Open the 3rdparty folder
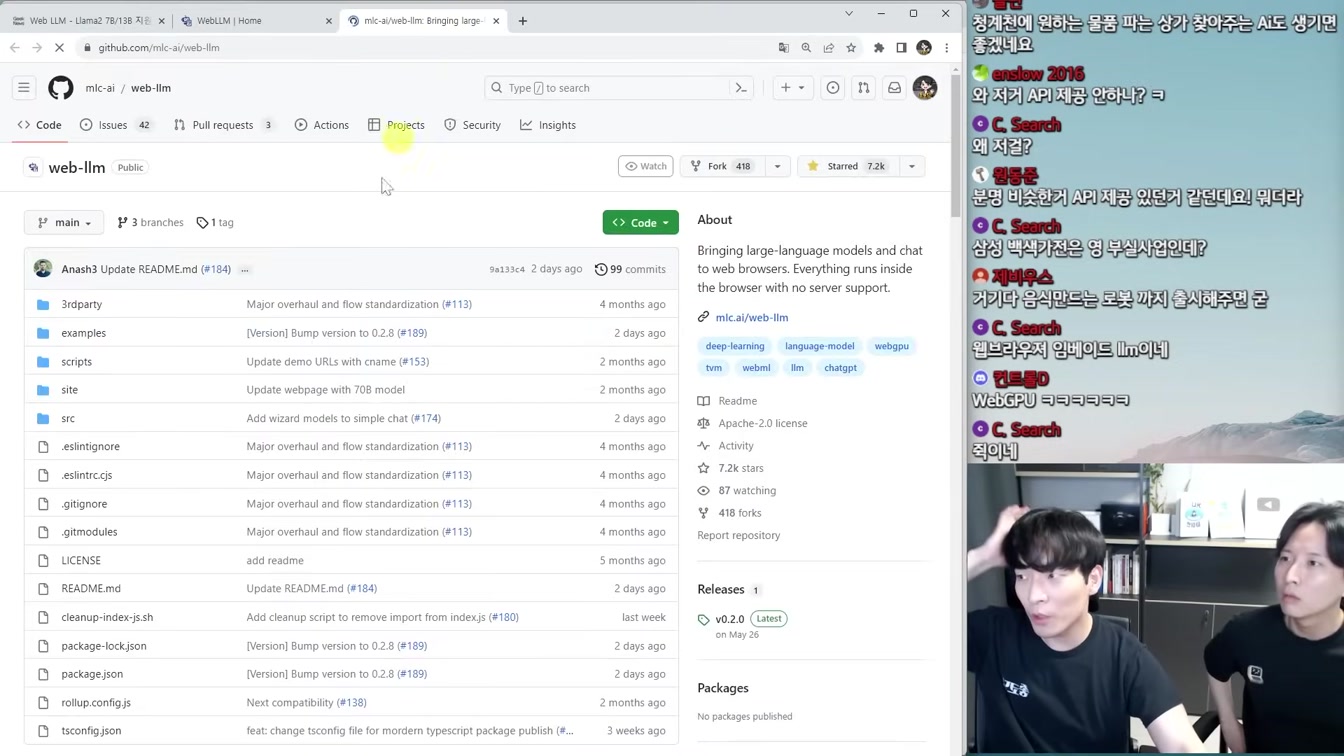This screenshot has height=756, width=1344. [81, 304]
